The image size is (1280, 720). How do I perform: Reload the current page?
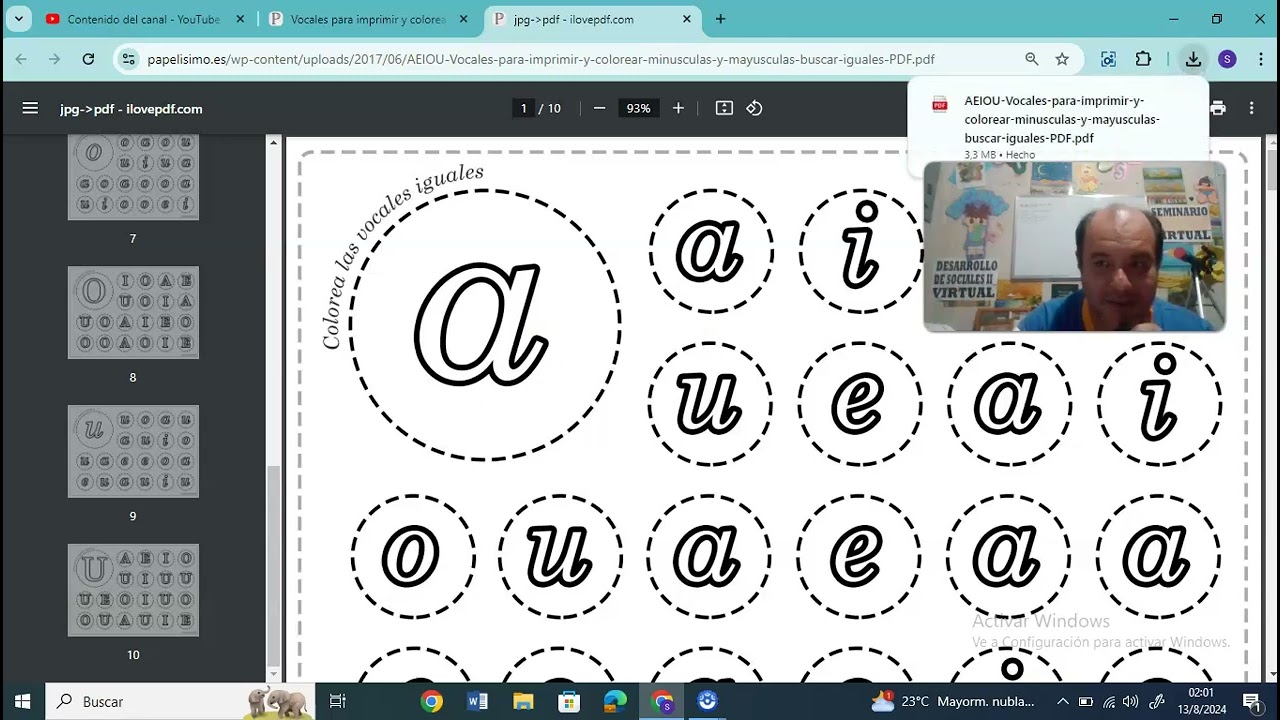pos(88,59)
